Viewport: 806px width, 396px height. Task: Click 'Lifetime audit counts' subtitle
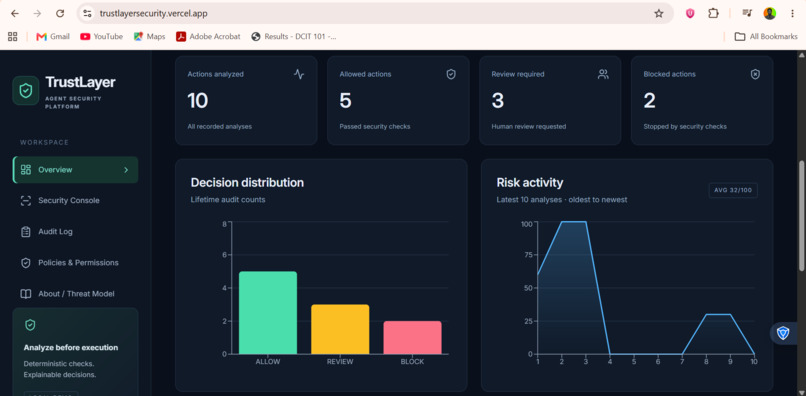click(228, 200)
